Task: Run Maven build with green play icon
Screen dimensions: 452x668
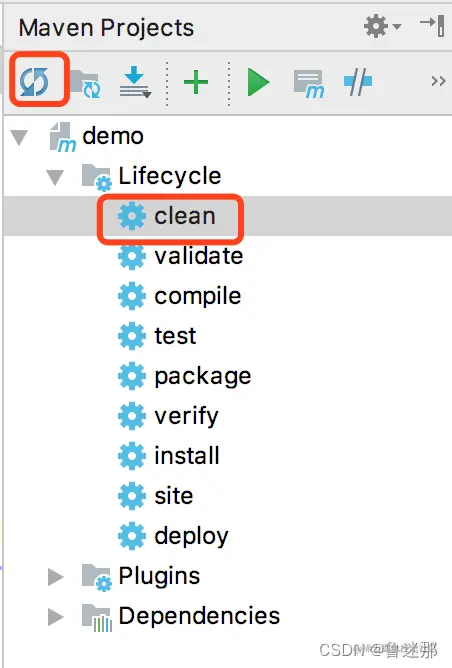Action: [x=258, y=82]
